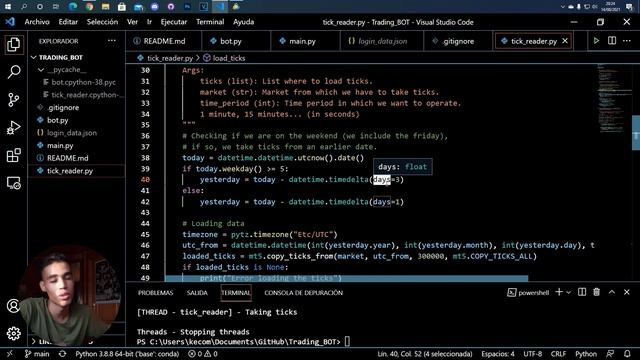Synchronize changes icon in status bar
The height and width of the screenshot is (360, 640).
62,354
